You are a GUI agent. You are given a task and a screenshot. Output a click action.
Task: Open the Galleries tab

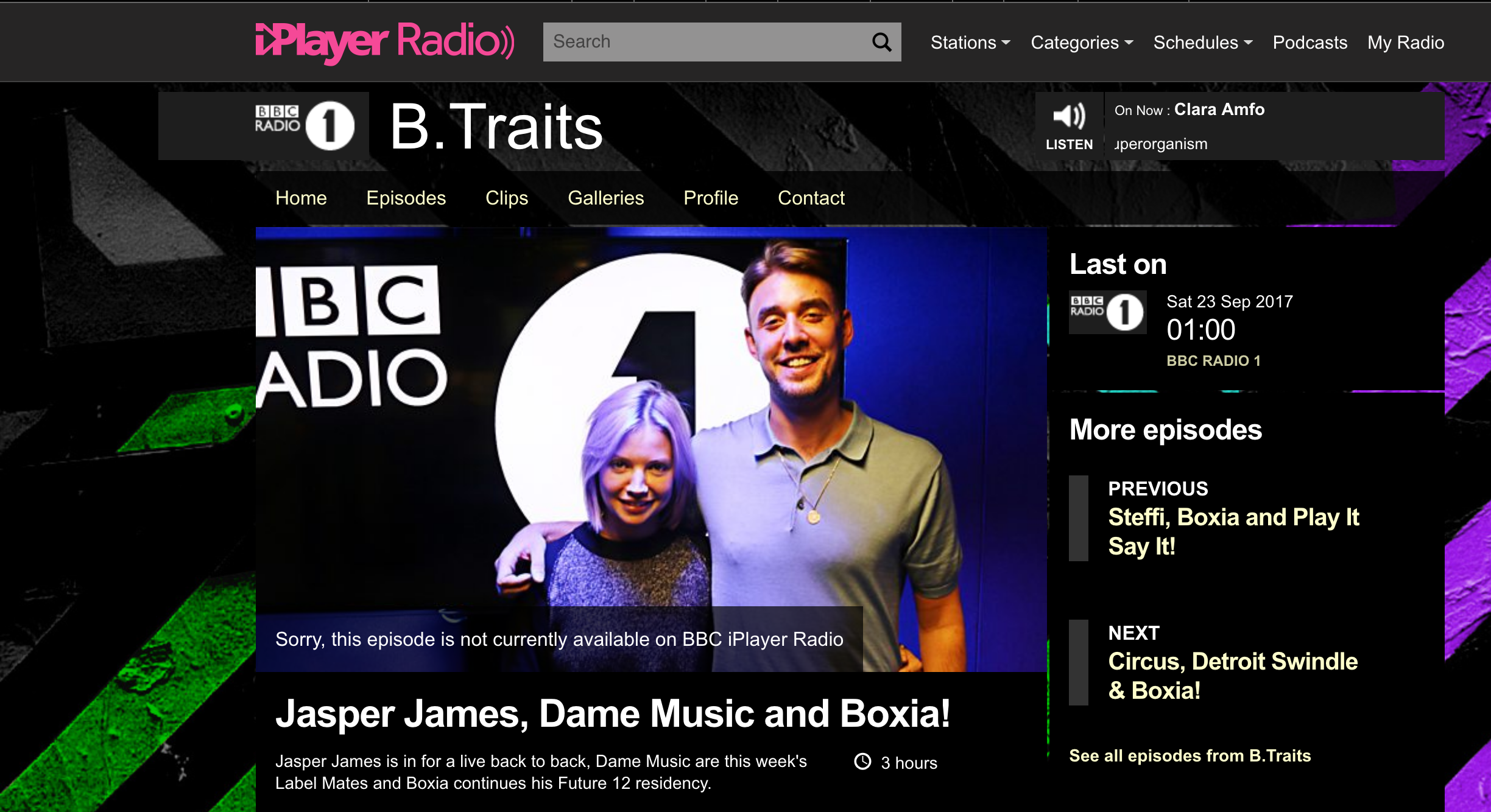606,198
